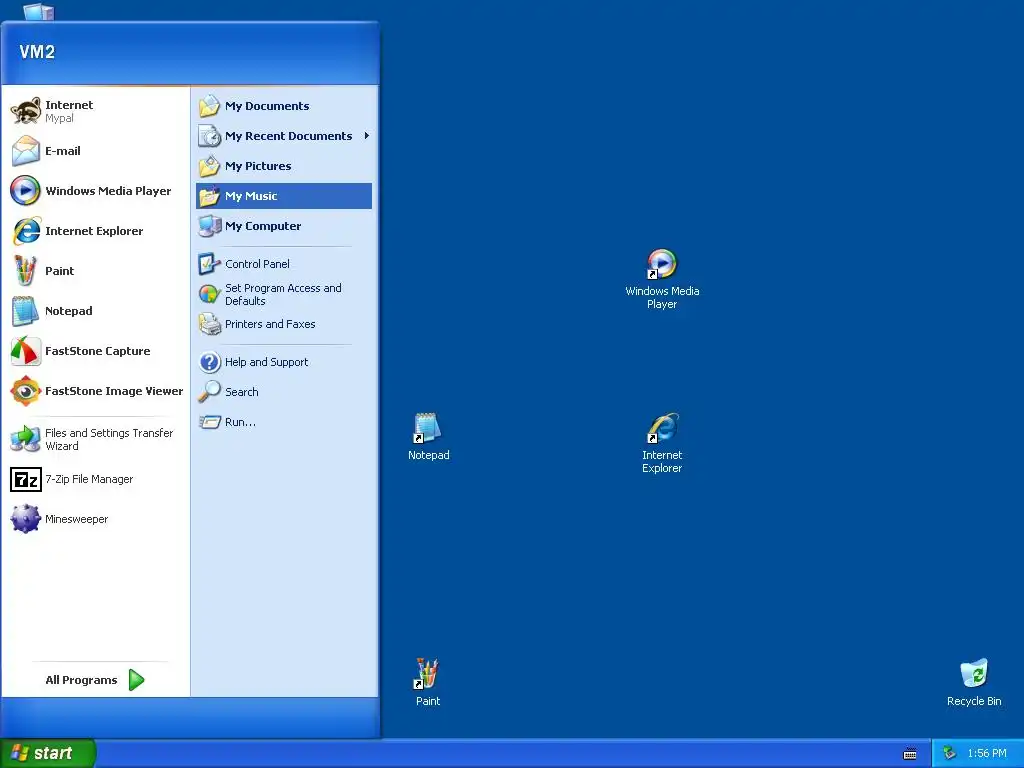Open Printers and Faxes
This screenshot has height=768, width=1024.
coord(283,324)
